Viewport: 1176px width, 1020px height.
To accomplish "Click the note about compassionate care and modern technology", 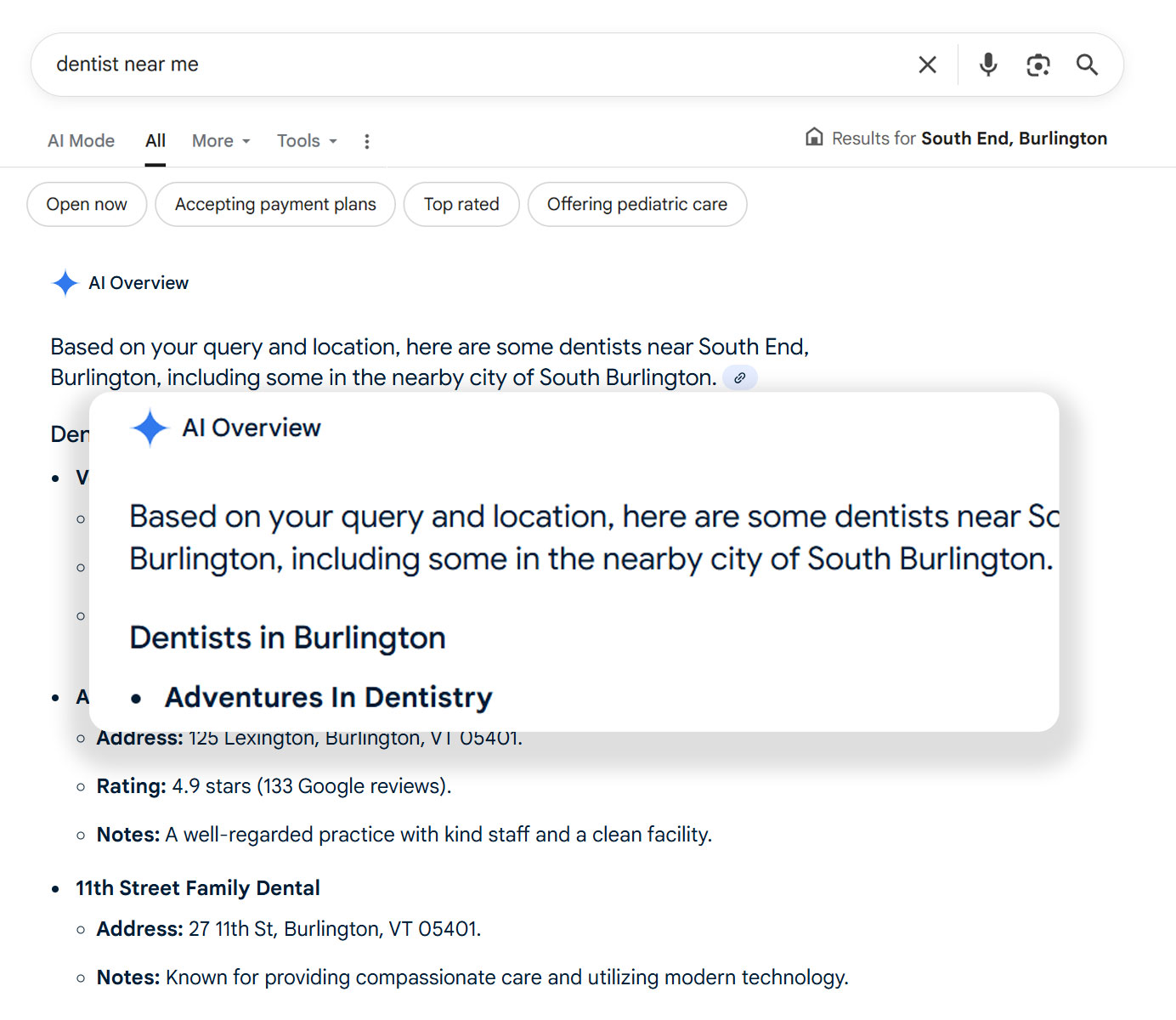I will [x=472, y=977].
